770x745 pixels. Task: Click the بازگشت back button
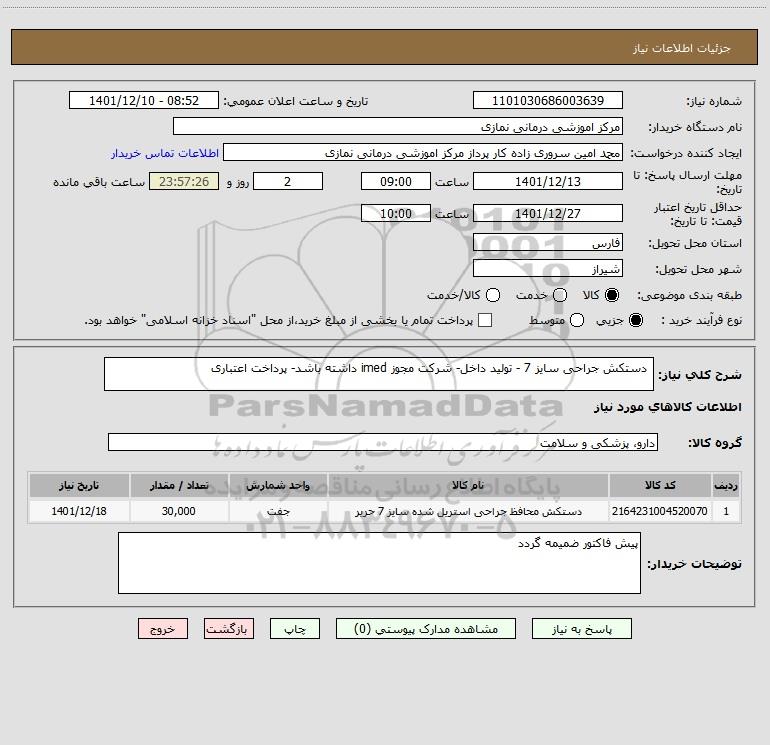click(229, 629)
